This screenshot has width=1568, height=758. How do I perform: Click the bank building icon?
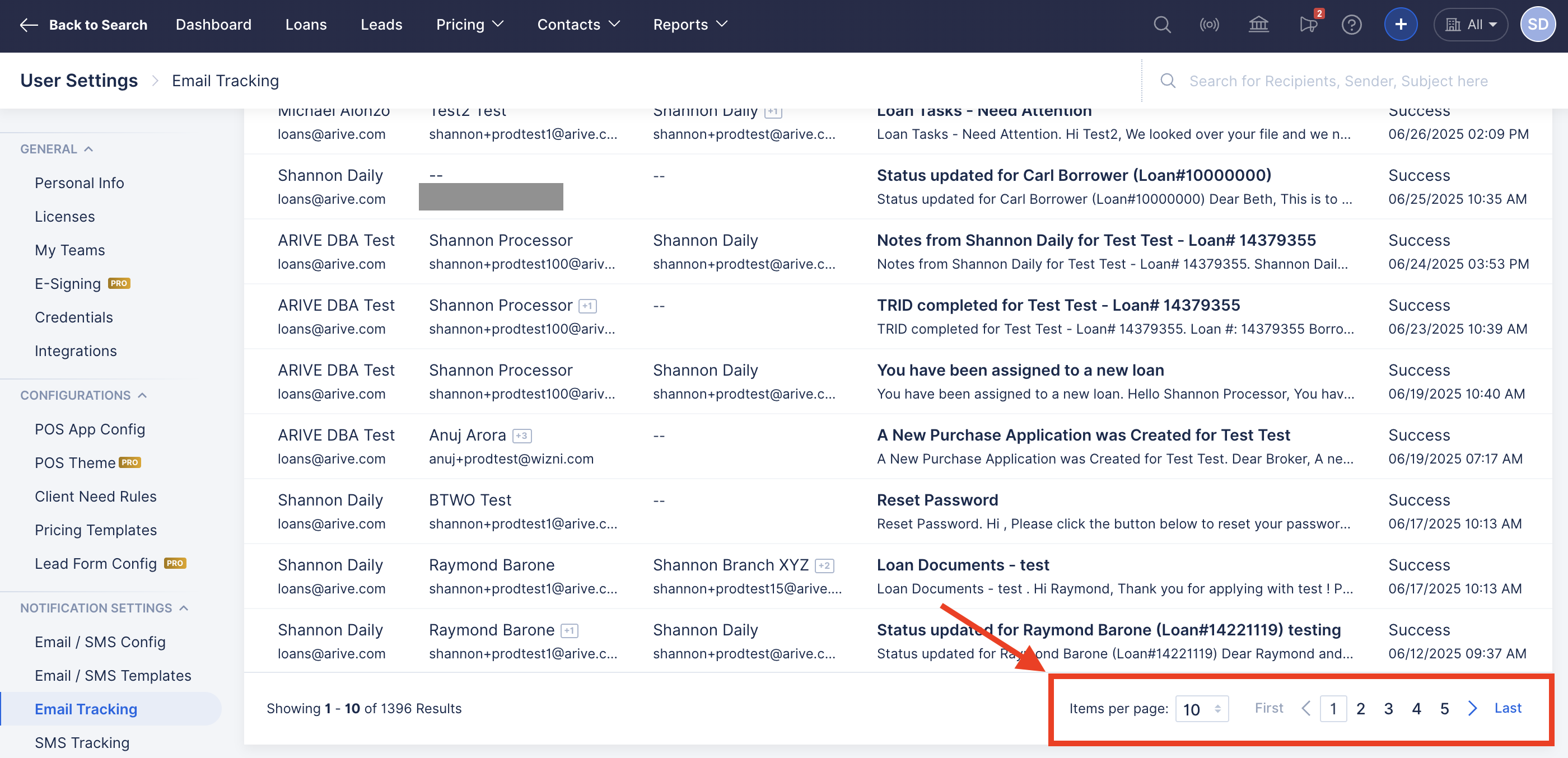point(1258,25)
